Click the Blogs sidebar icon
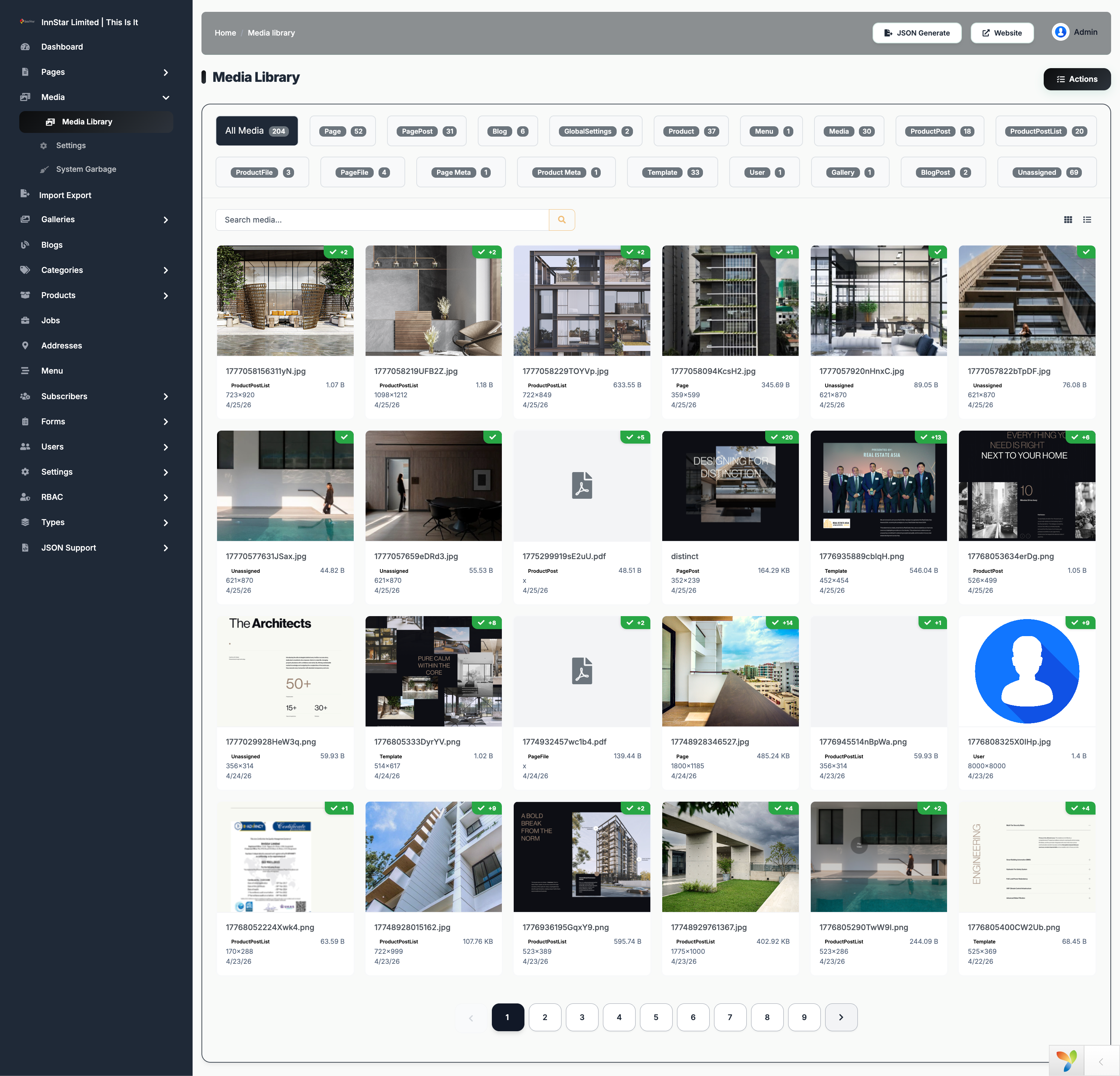 (x=25, y=245)
